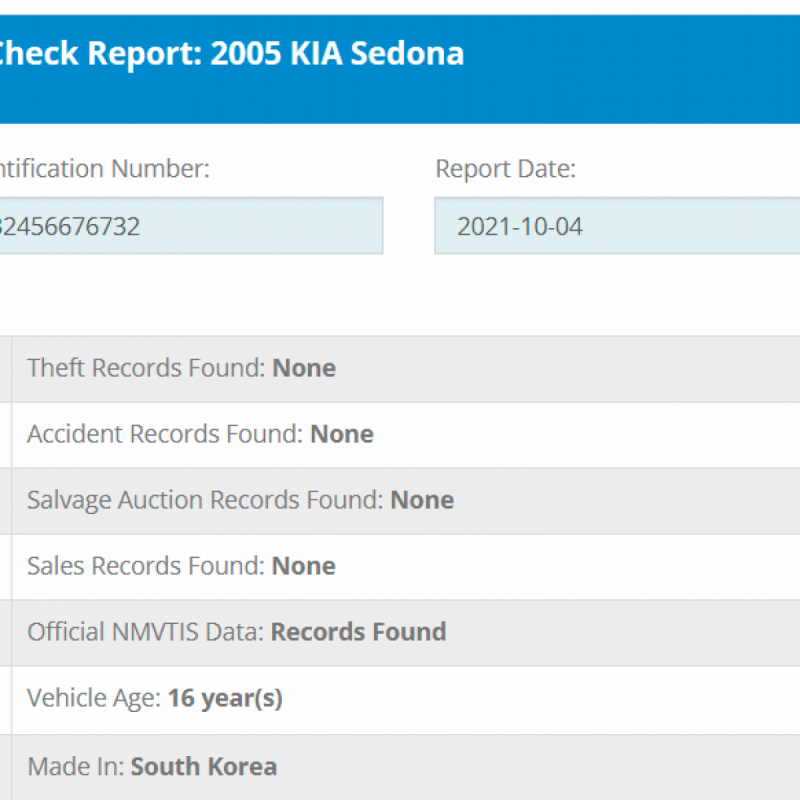This screenshot has height=800, width=800.
Task: Click the Records Found value for NMVTIS
Action: 358,632
